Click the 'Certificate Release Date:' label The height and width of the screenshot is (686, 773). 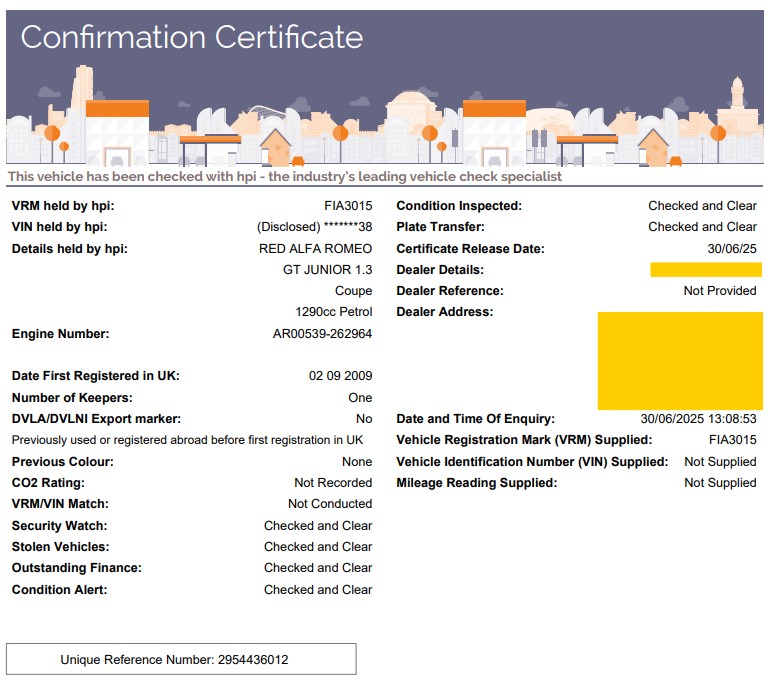(470, 248)
